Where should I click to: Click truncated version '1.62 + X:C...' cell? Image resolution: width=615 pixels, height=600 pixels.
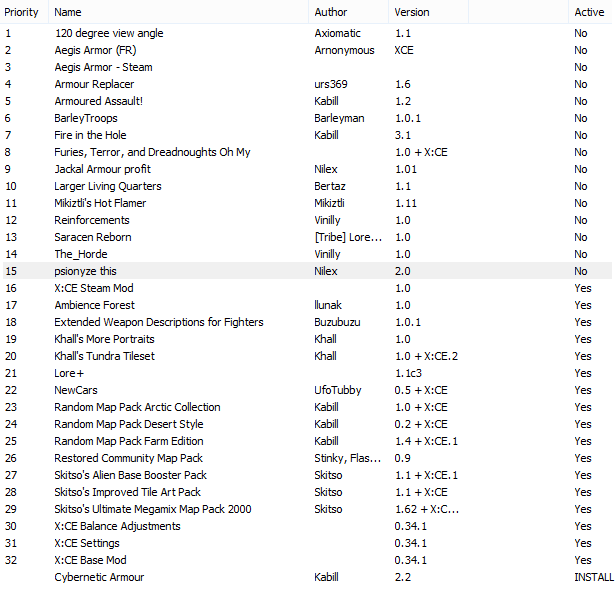tap(427, 509)
